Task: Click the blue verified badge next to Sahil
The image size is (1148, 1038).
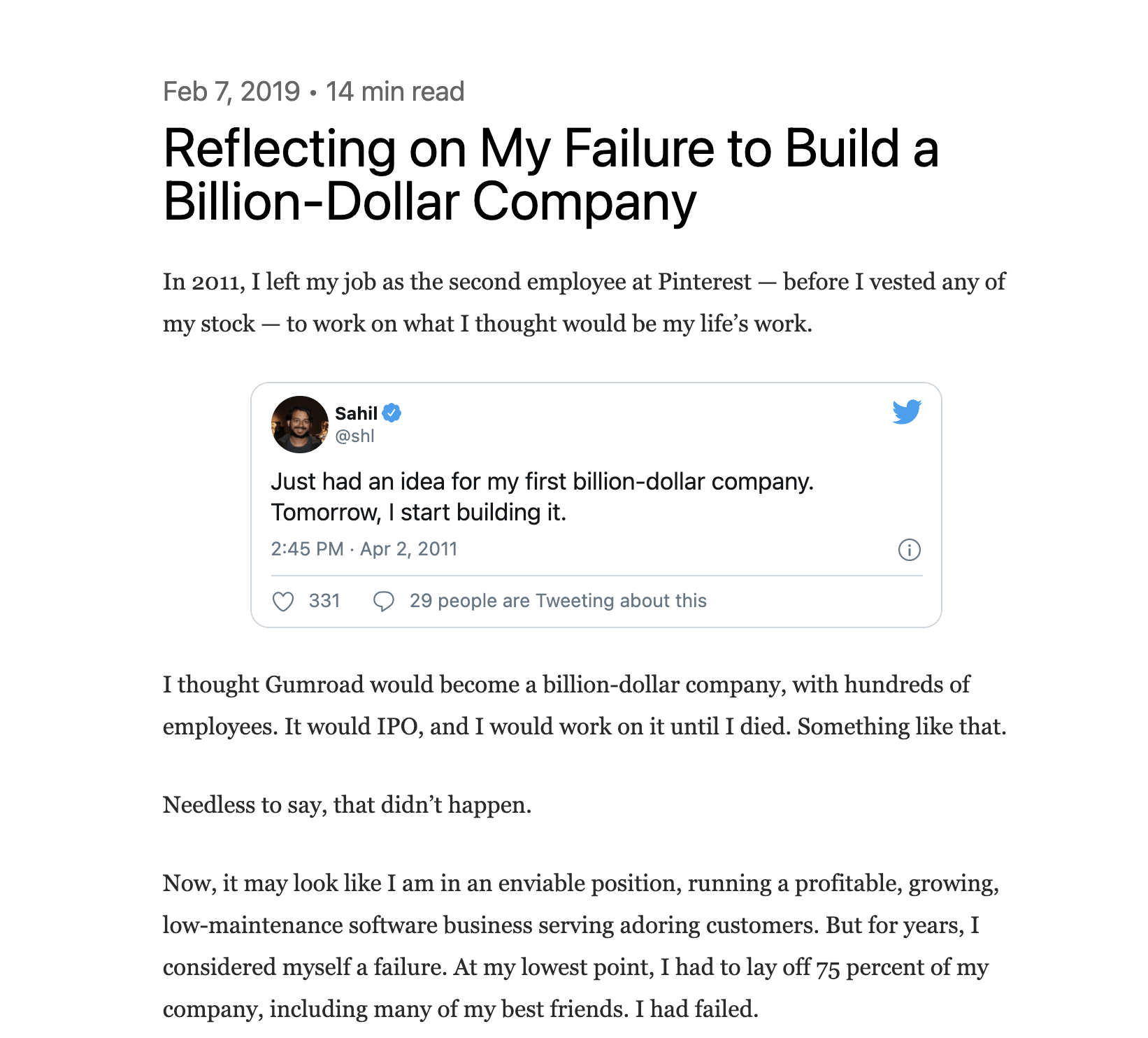Action: (x=392, y=413)
